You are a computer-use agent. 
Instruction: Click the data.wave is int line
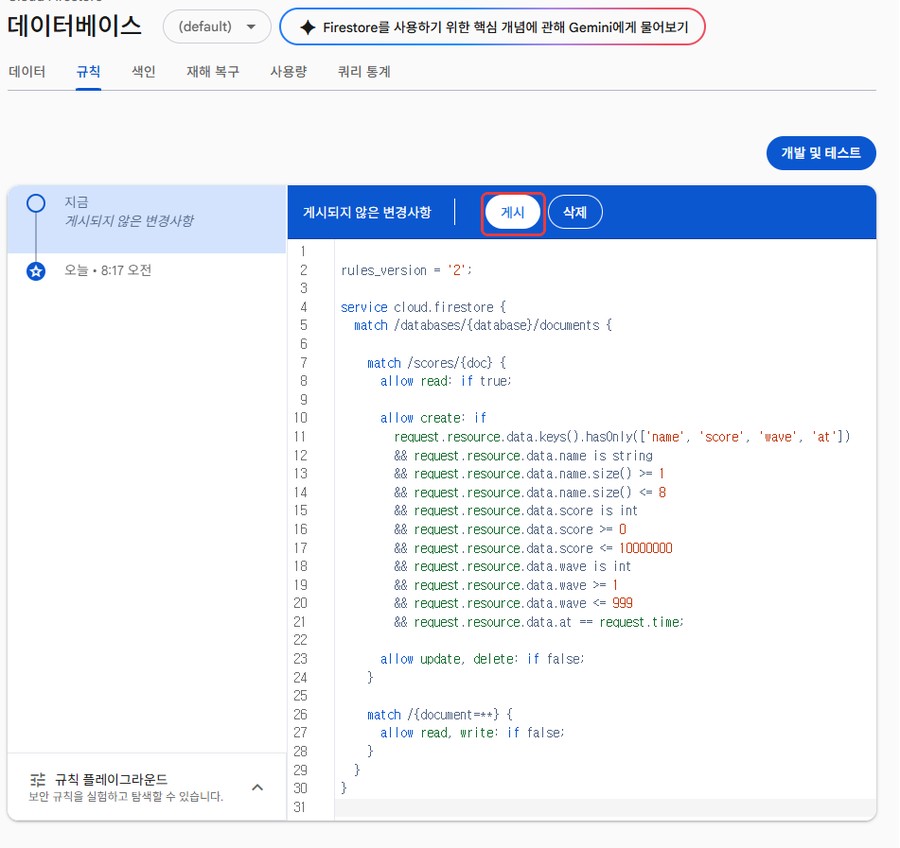click(513, 567)
